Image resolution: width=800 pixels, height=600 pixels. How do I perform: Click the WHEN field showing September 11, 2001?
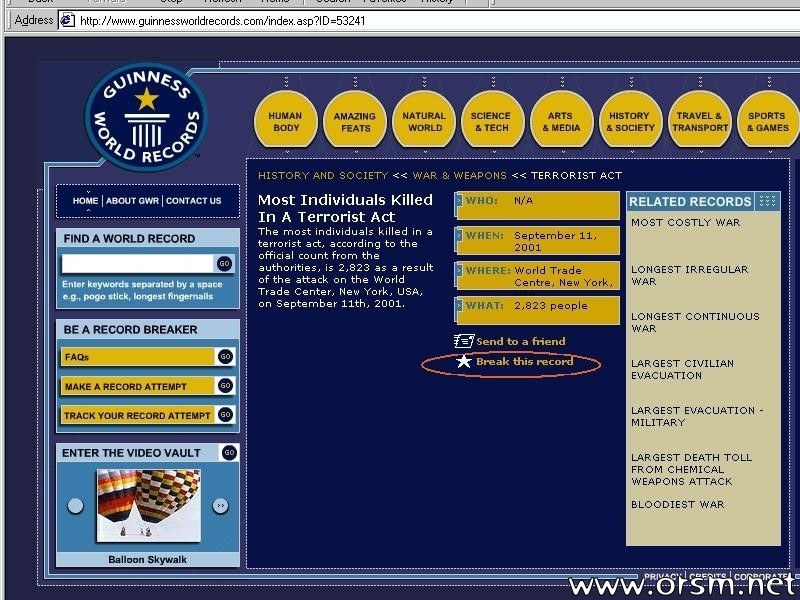(538, 240)
